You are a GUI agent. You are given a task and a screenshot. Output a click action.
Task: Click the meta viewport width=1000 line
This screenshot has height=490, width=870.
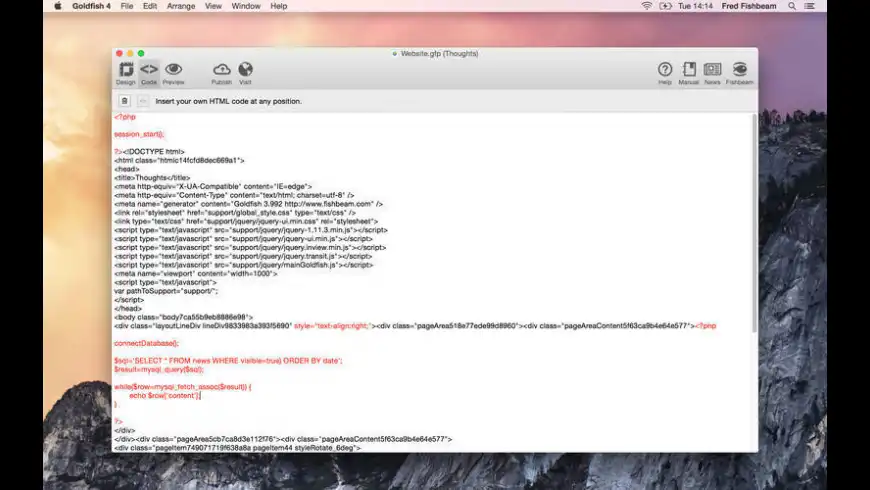(195, 274)
